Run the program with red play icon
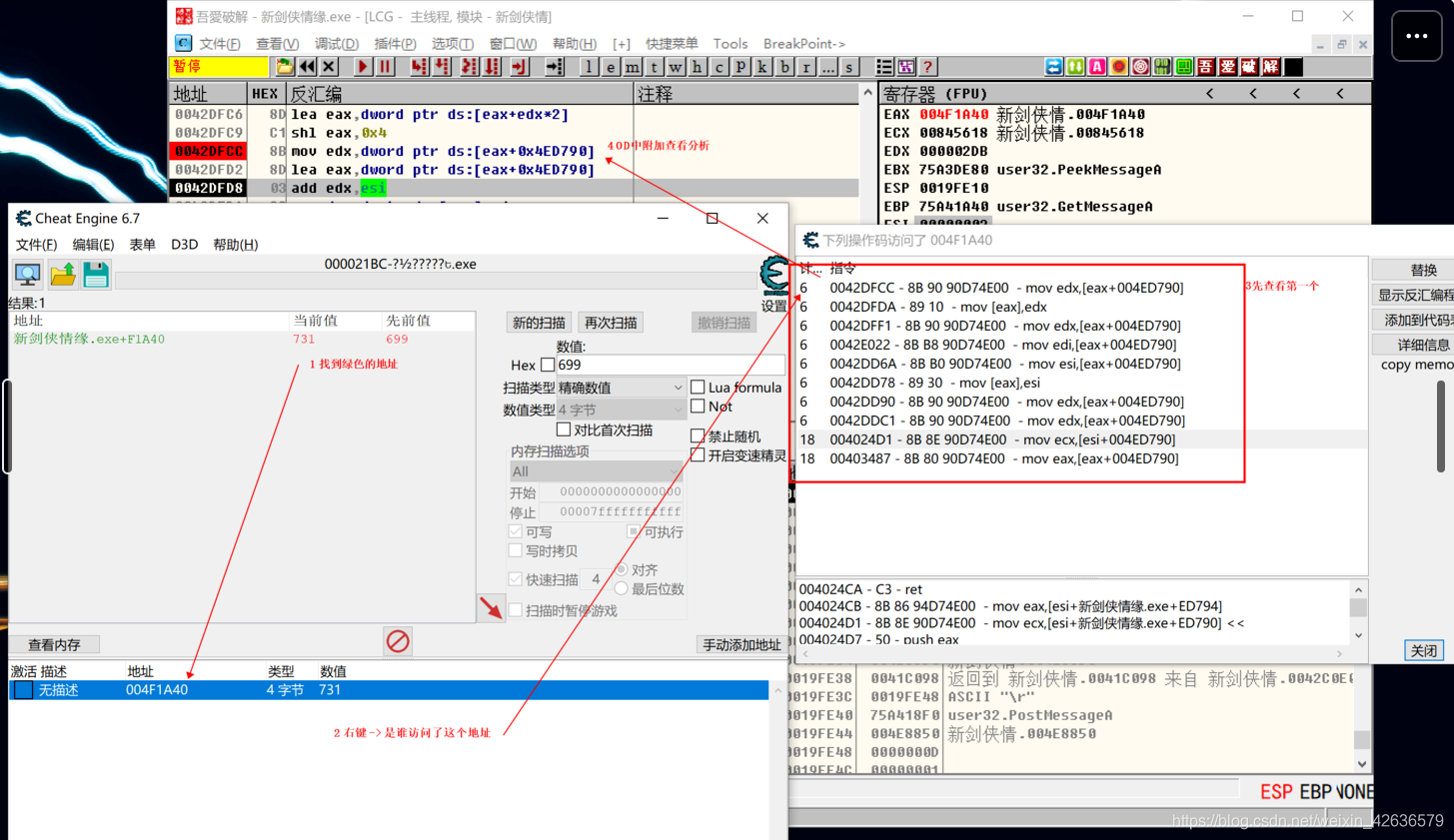 click(x=363, y=67)
